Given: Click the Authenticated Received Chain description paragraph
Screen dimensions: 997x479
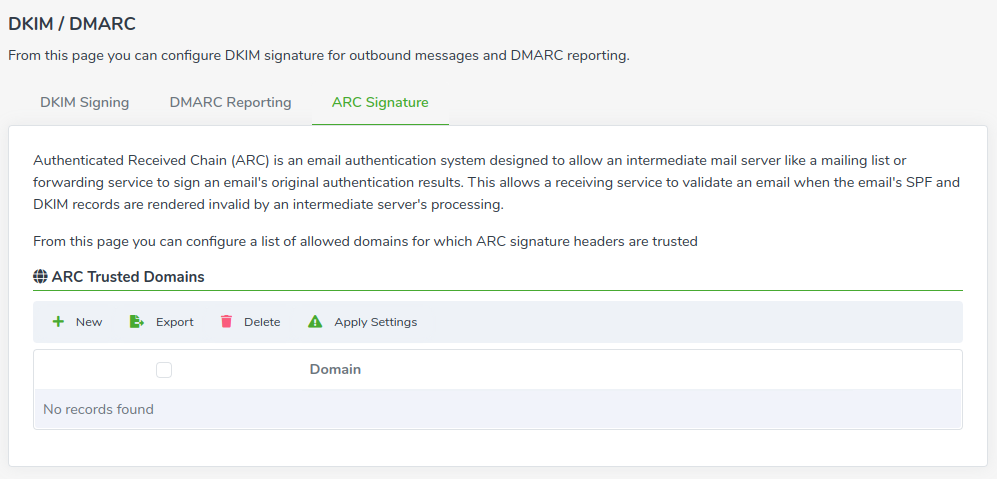Looking at the screenshot, I should tap(497, 183).
